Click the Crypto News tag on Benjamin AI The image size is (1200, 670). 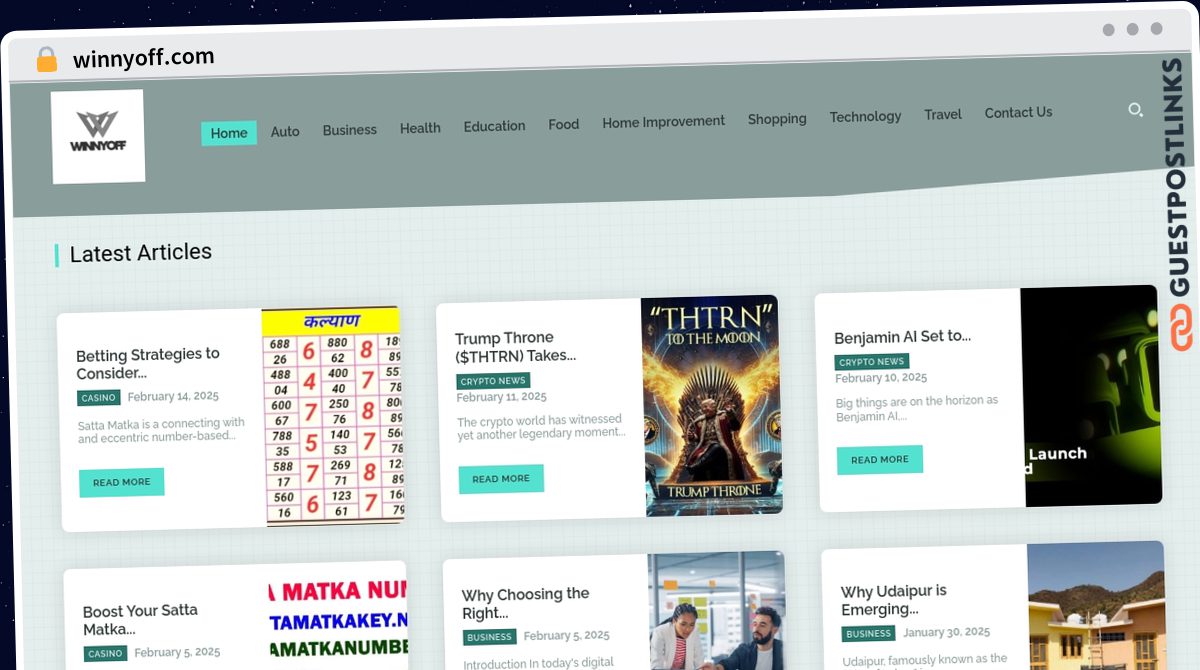coord(872,362)
